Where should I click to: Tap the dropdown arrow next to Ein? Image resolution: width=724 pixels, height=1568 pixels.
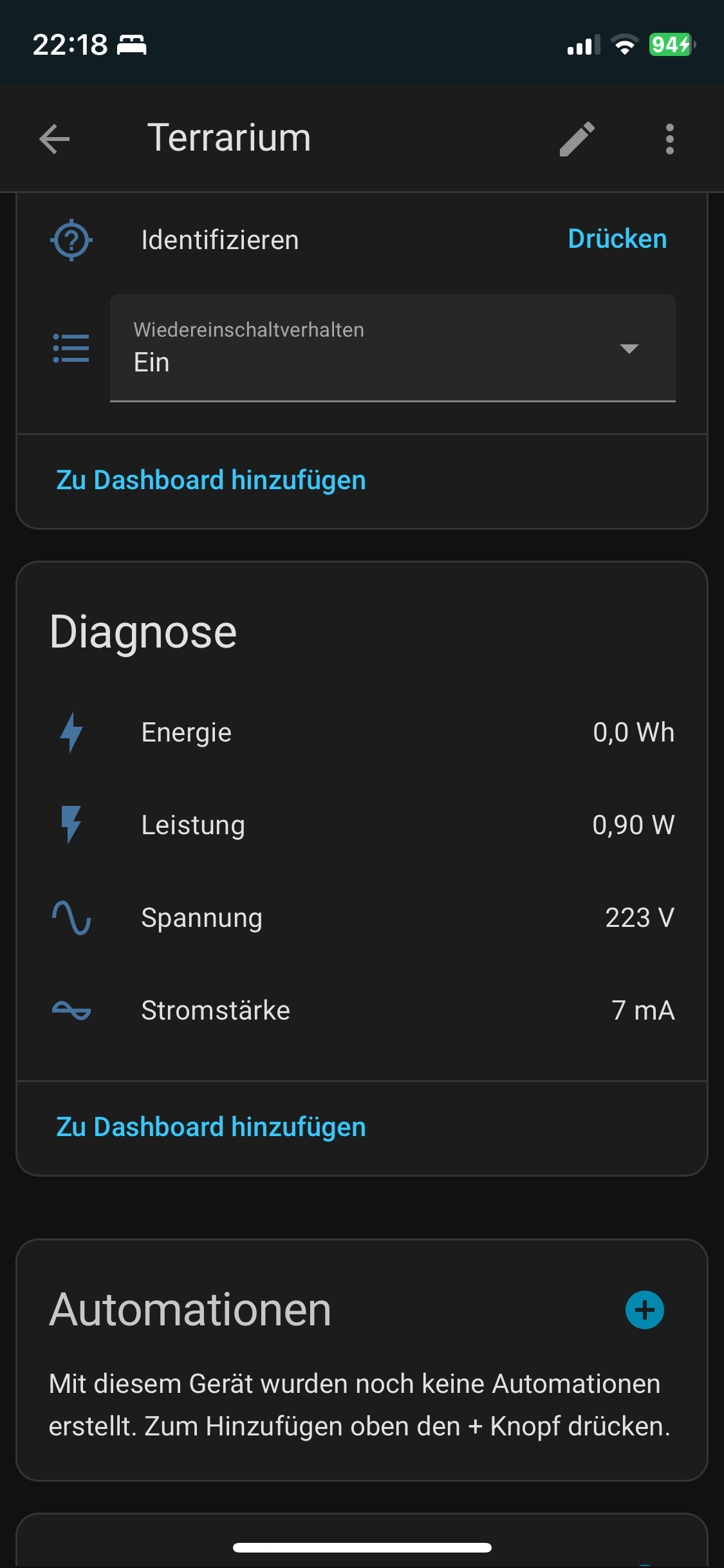[x=629, y=349]
